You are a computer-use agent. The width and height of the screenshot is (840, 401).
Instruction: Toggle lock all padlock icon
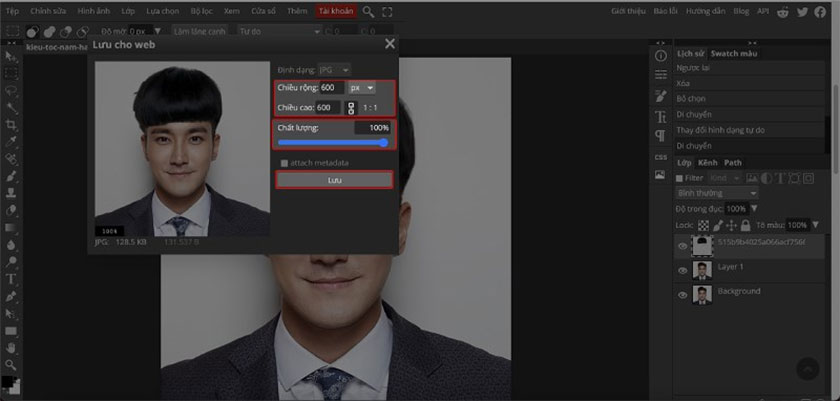[745, 225]
